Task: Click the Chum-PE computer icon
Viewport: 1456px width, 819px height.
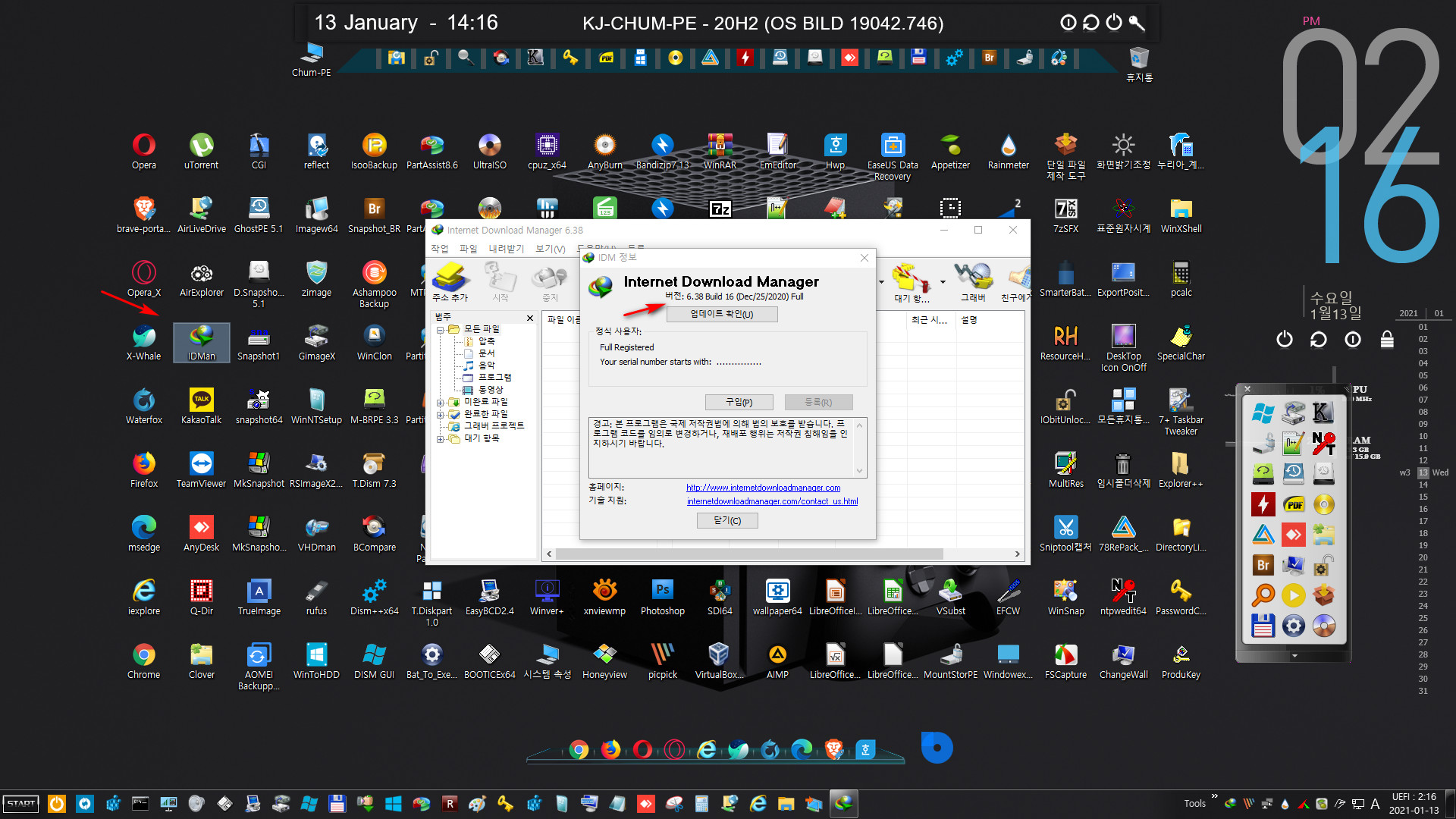Action: click(x=311, y=61)
